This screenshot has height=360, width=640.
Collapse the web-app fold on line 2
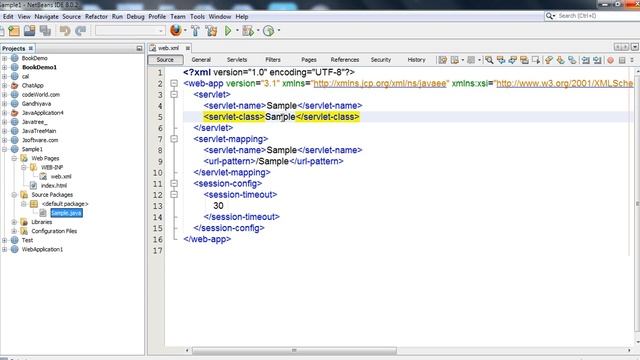pyautogui.click(x=174, y=84)
